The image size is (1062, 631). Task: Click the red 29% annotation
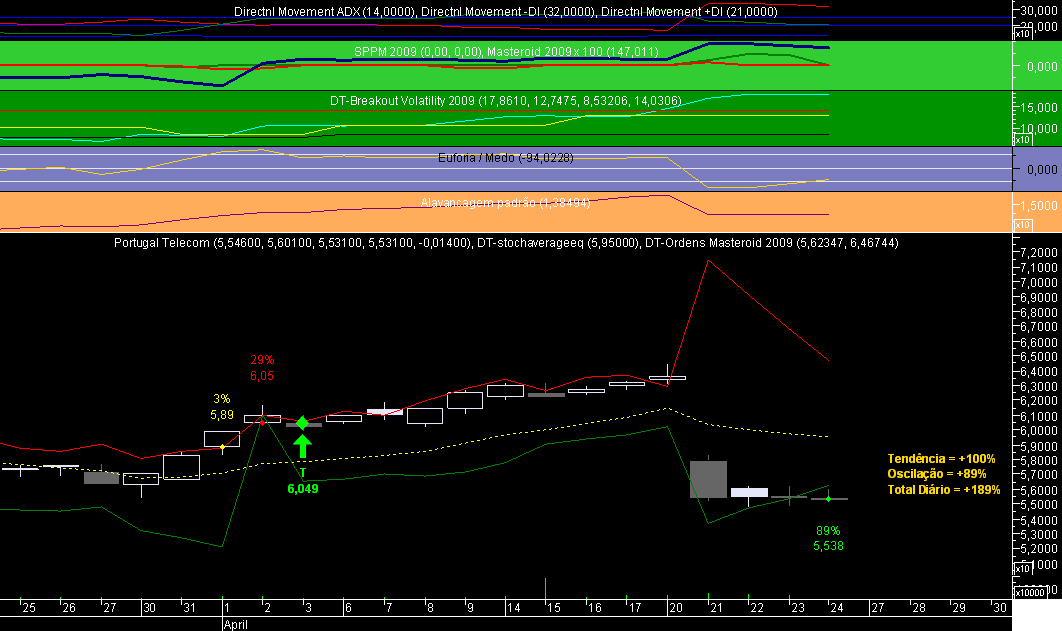pyautogui.click(x=262, y=360)
